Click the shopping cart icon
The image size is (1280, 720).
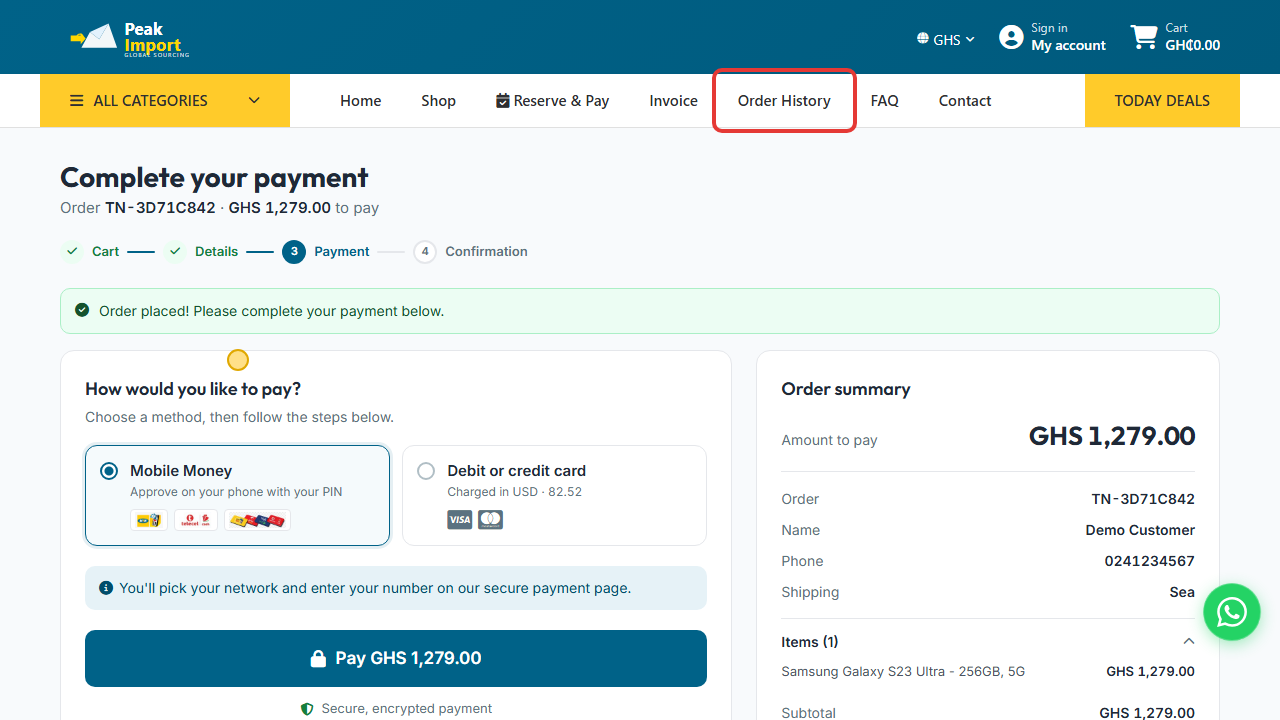click(x=1144, y=38)
